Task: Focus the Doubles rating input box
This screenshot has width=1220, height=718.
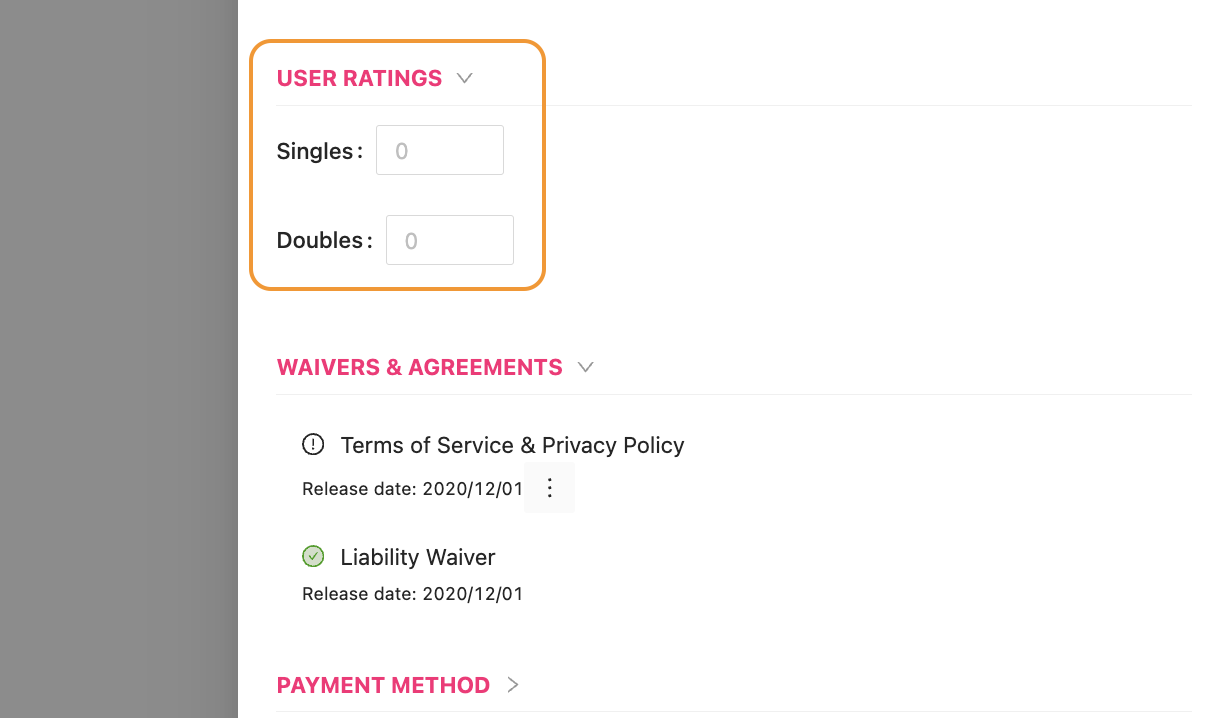Action: [450, 241]
